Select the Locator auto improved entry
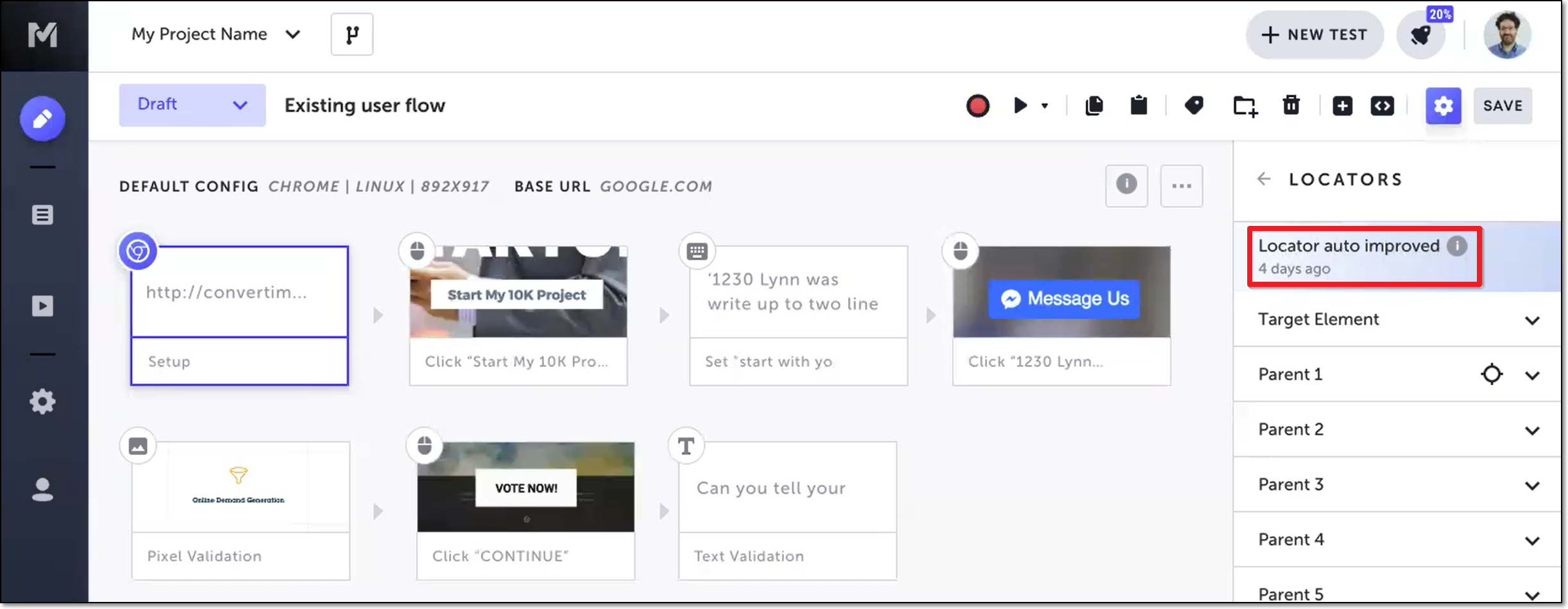Image resolution: width=1568 pixels, height=609 pixels. (1397, 256)
